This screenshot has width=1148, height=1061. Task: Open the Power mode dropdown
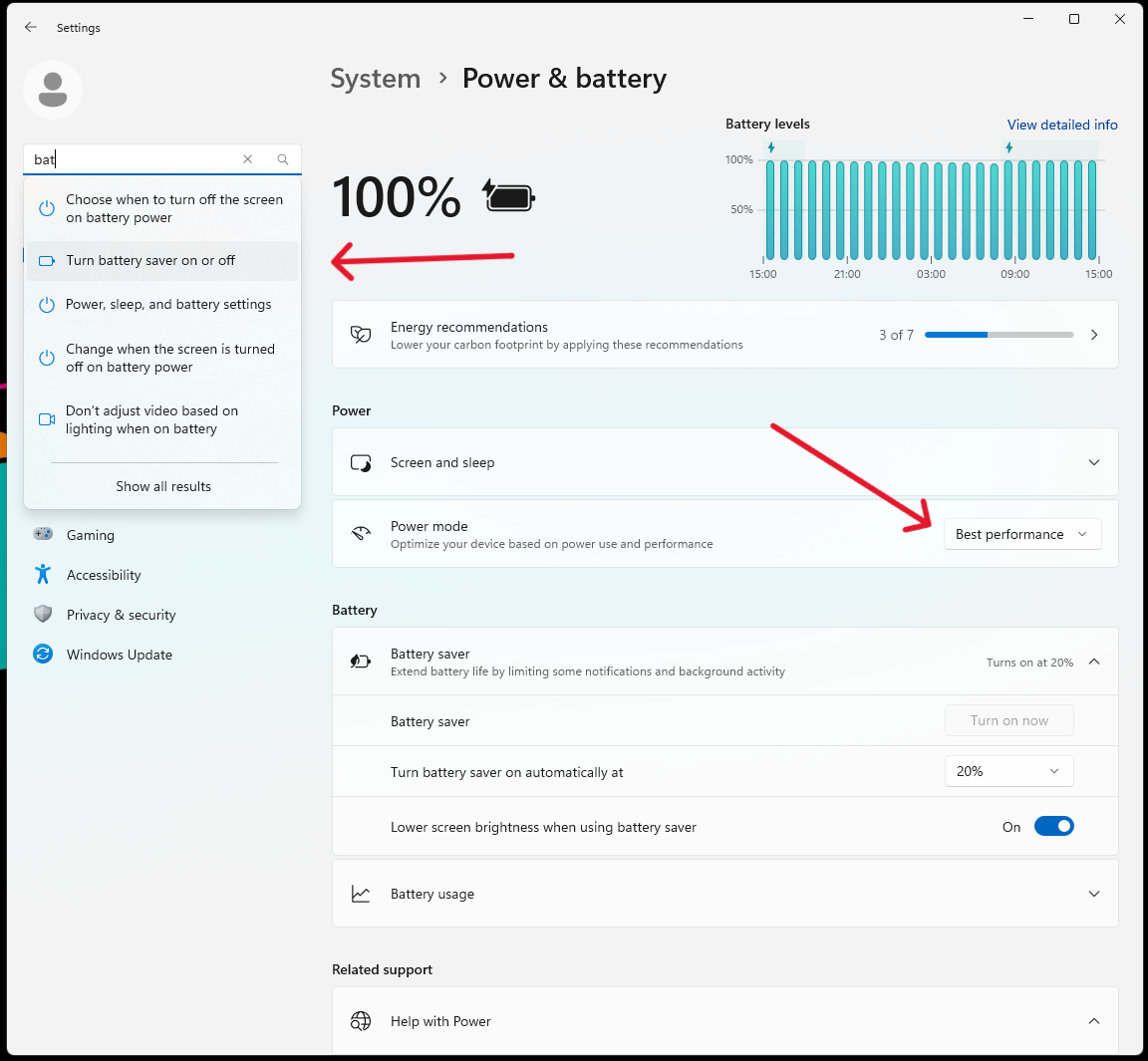[x=1021, y=535]
